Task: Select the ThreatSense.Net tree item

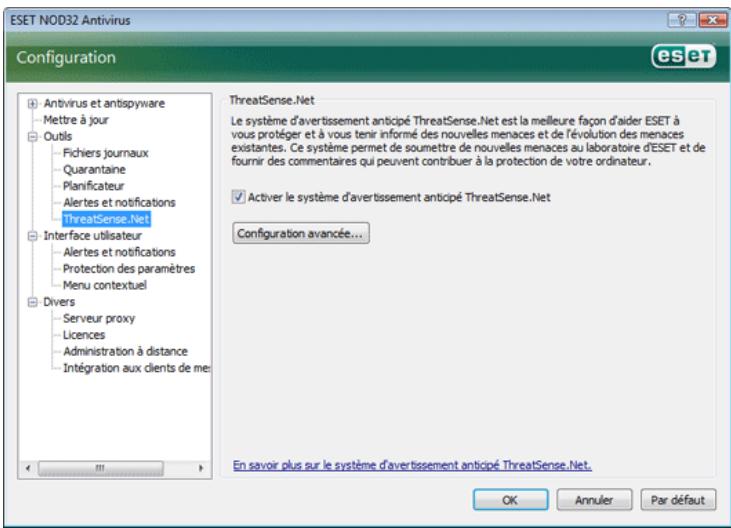Action: click(106, 219)
